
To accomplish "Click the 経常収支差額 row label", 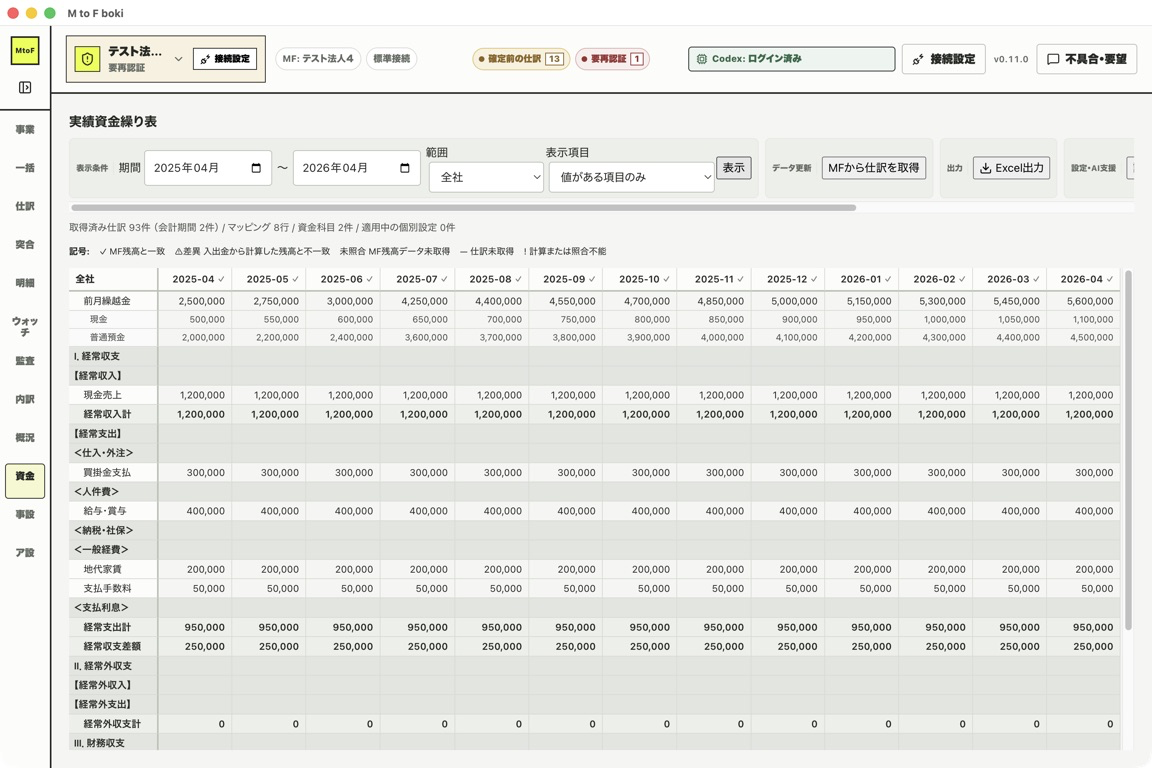I will pos(112,647).
